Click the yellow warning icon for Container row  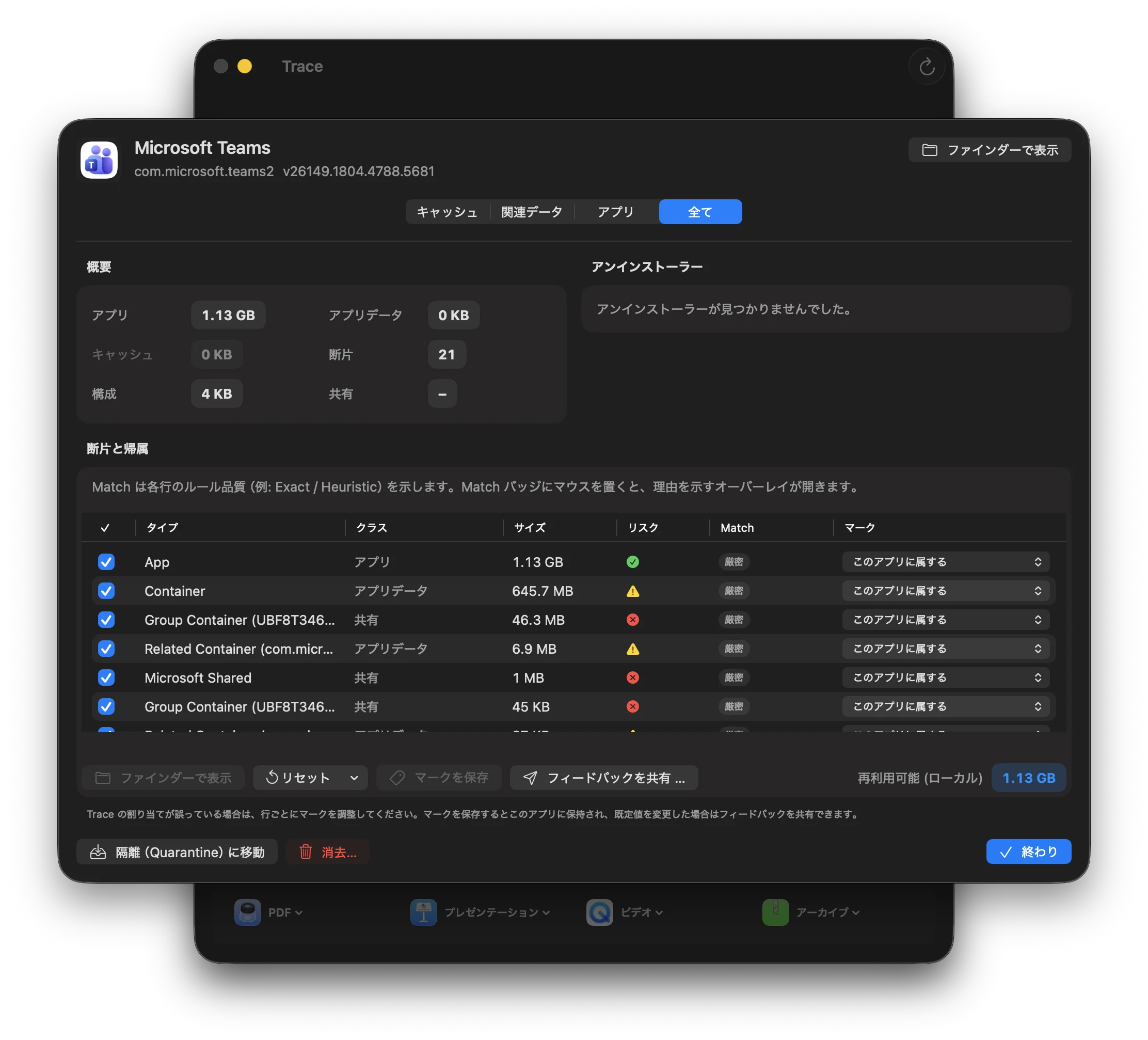pyautogui.click(x=633, y=591)
